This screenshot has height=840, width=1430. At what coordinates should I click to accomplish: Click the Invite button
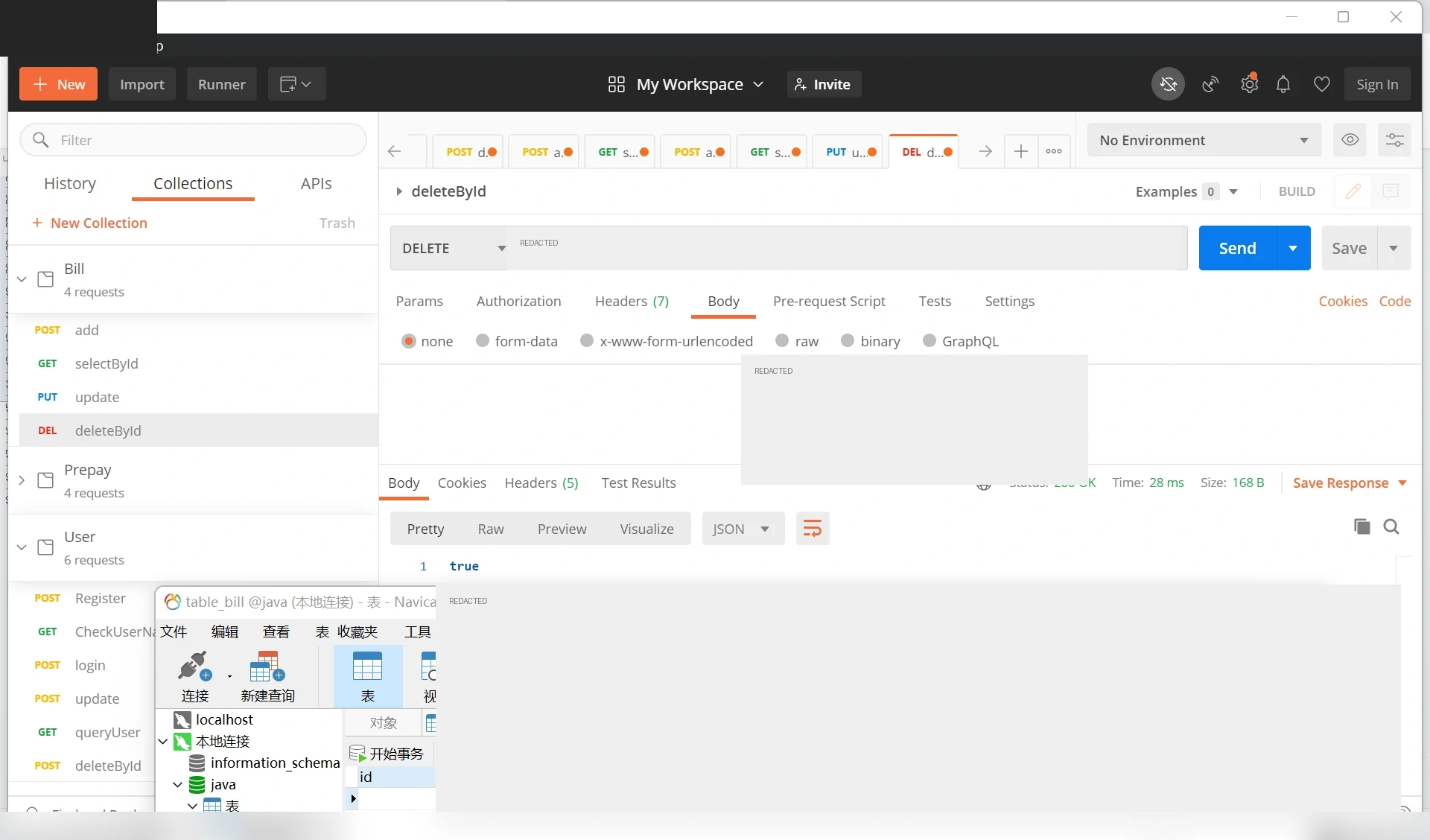[823, 84]
